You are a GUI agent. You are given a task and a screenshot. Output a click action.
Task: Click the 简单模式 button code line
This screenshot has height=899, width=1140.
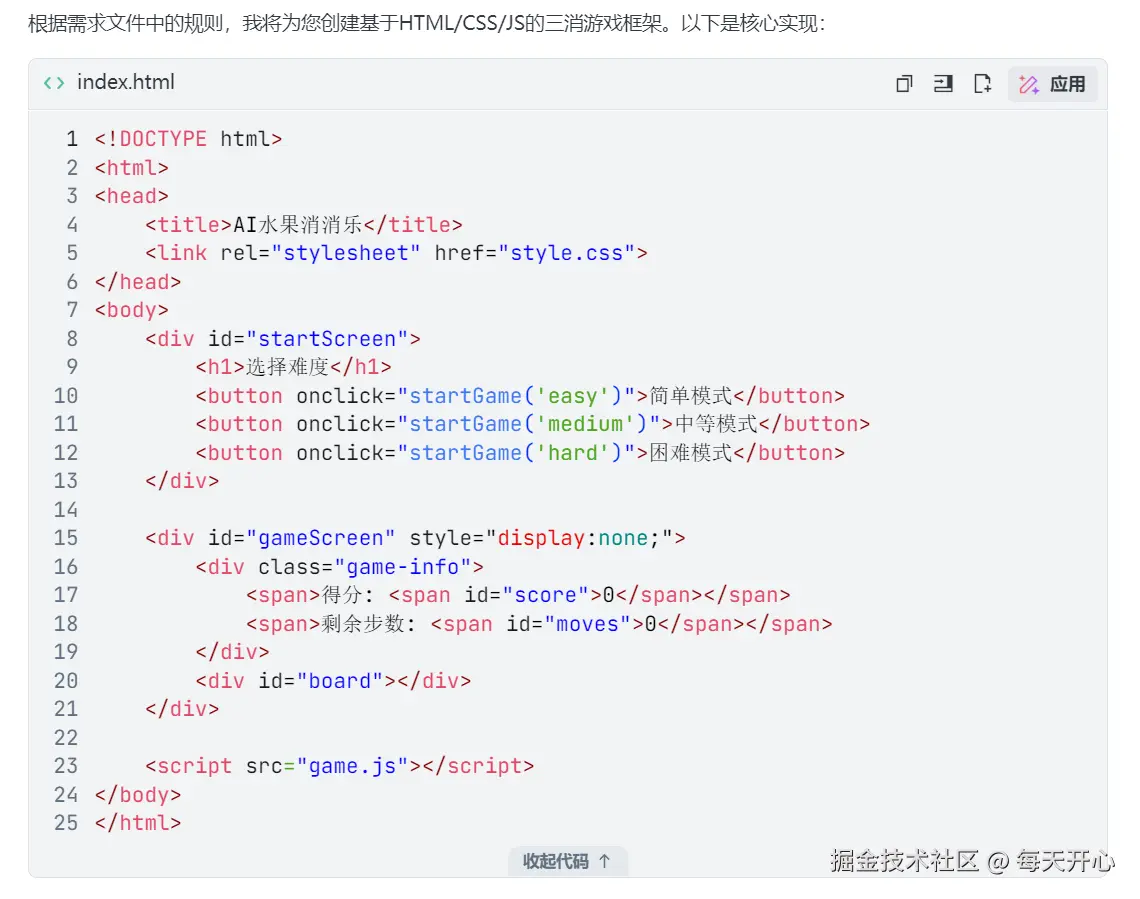520,395
